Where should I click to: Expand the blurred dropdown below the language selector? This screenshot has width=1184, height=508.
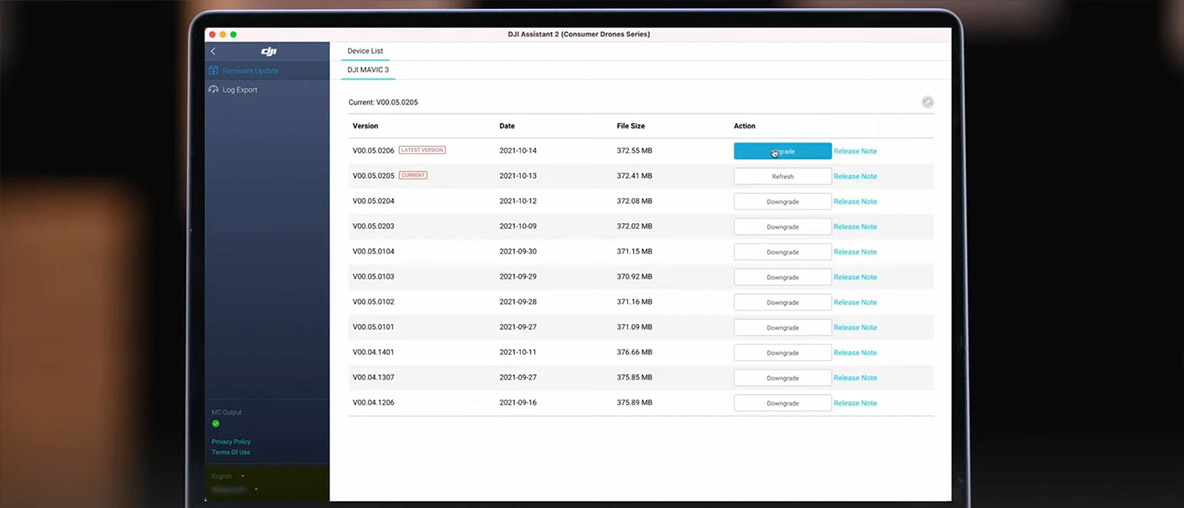click(234, 489)
